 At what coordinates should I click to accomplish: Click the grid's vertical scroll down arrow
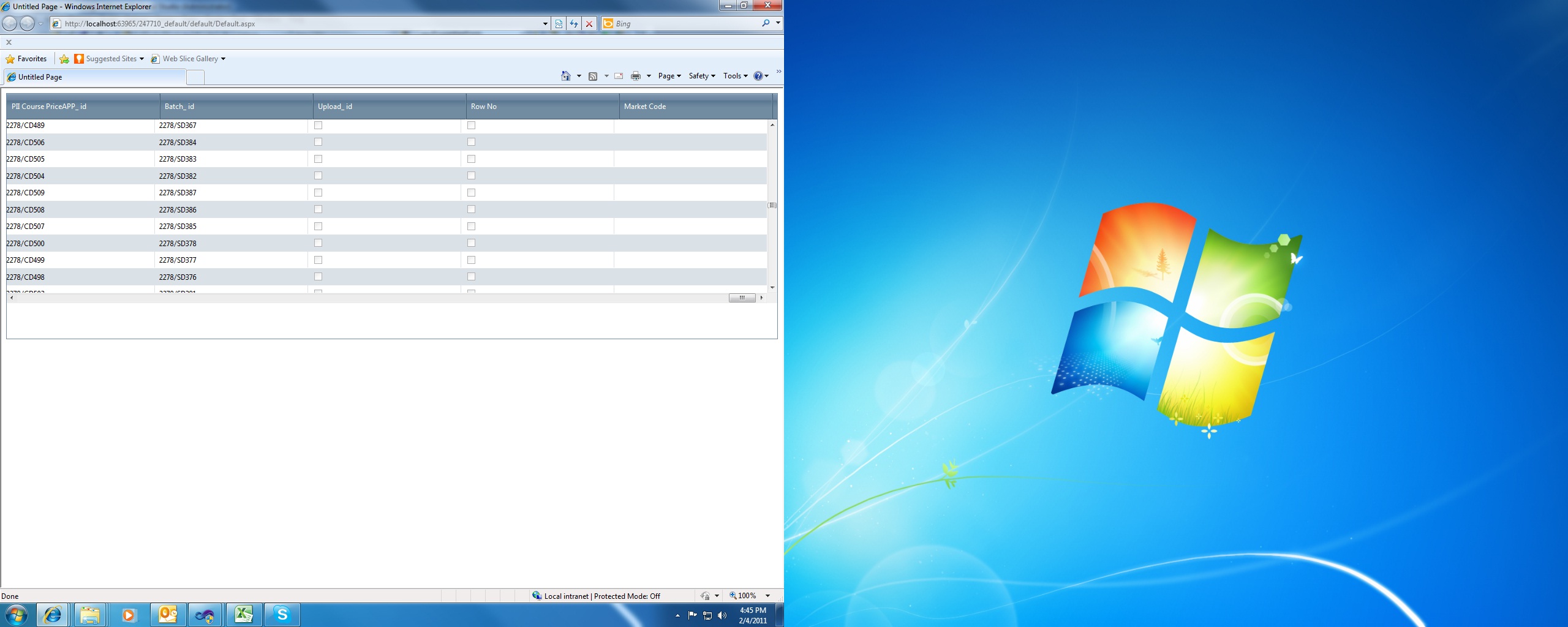[772, 288]
